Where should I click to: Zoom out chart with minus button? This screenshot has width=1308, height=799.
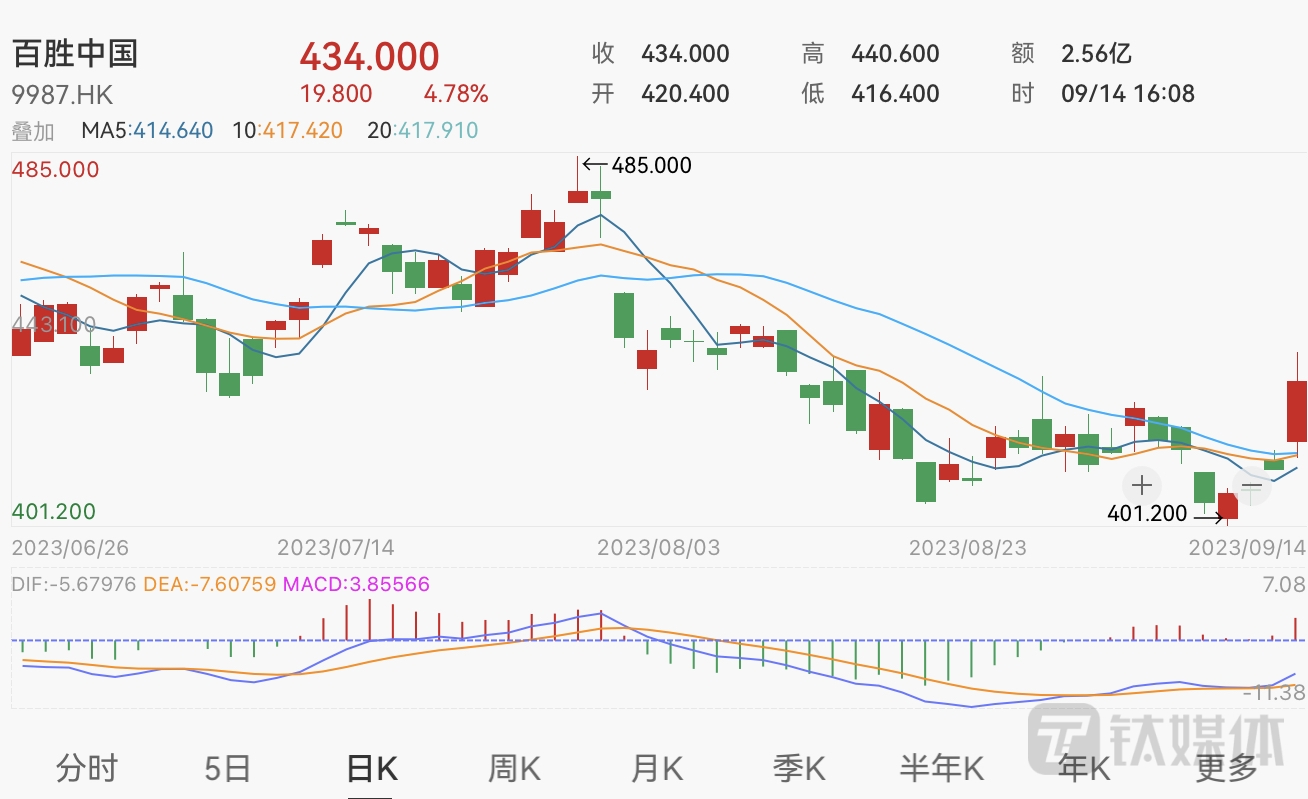1252,486
